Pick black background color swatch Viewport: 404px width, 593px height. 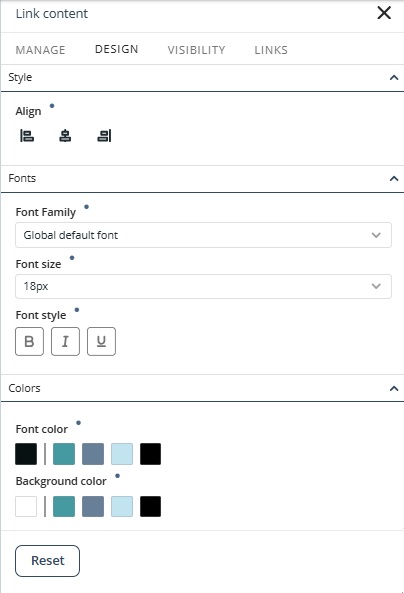coord(151,506)
